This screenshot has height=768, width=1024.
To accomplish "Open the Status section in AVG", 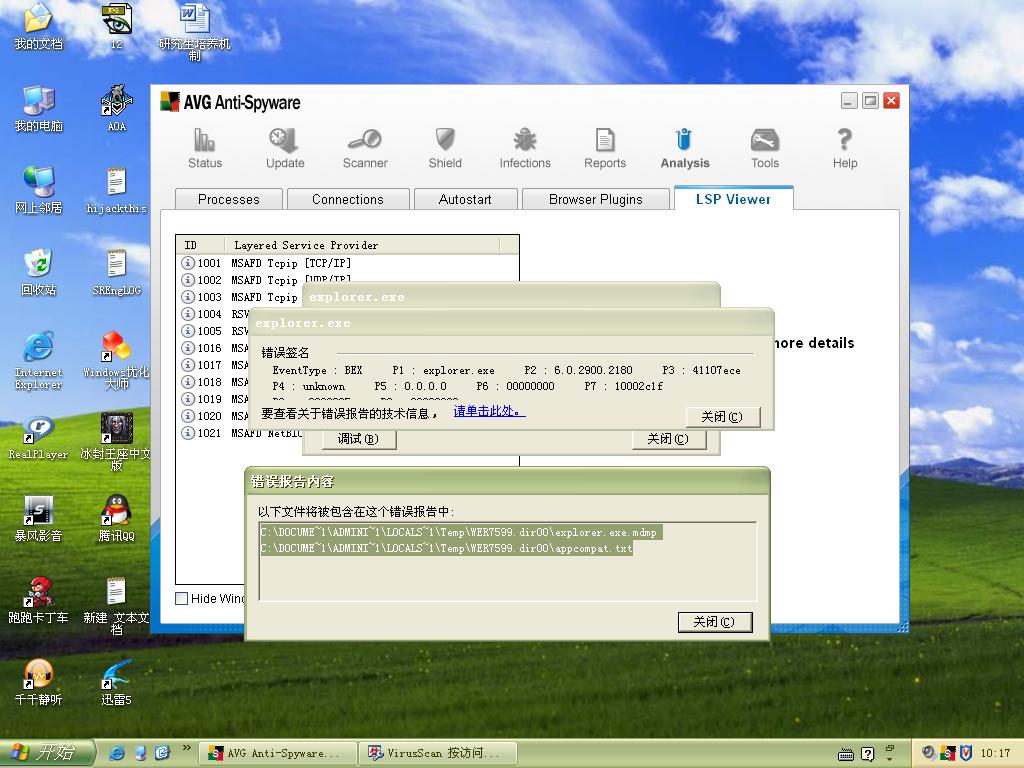I will [204, 148].
